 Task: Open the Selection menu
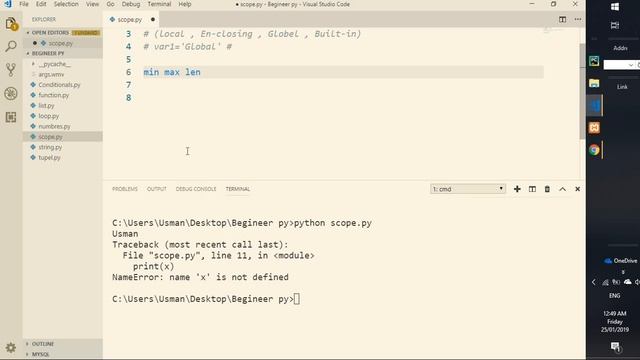tap(66, 4)
